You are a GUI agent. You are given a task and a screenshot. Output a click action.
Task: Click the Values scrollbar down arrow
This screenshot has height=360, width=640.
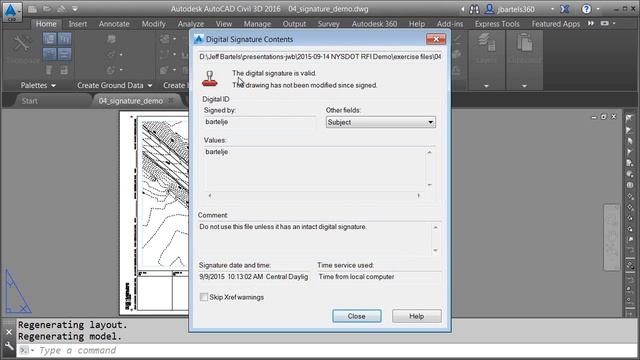point(429,185)
